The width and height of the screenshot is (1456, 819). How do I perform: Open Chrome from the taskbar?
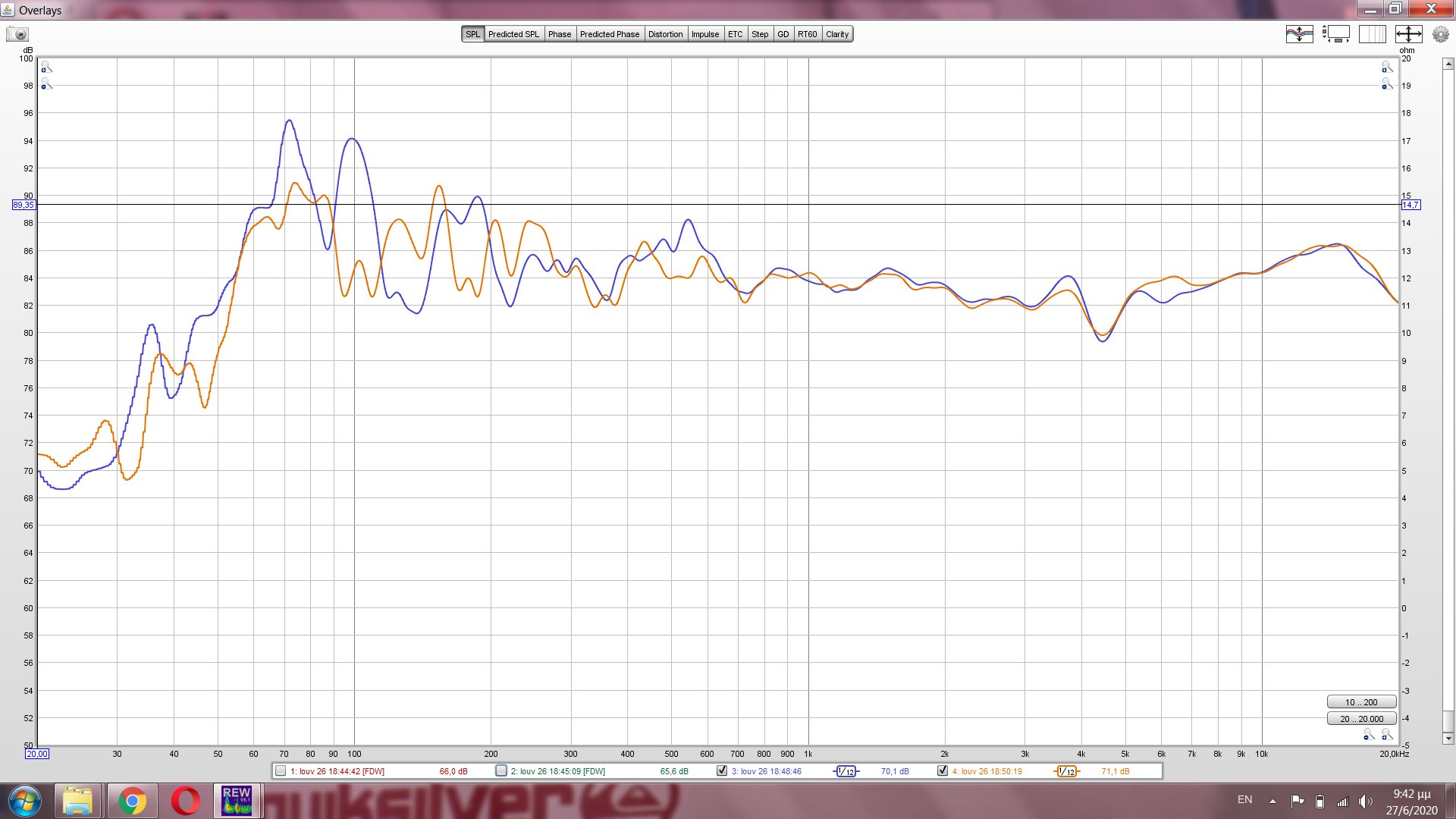[132, 801]
